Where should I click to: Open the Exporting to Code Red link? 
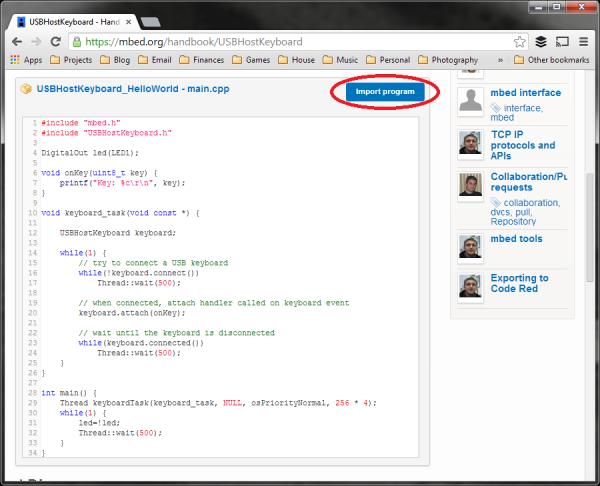point(519,283)
